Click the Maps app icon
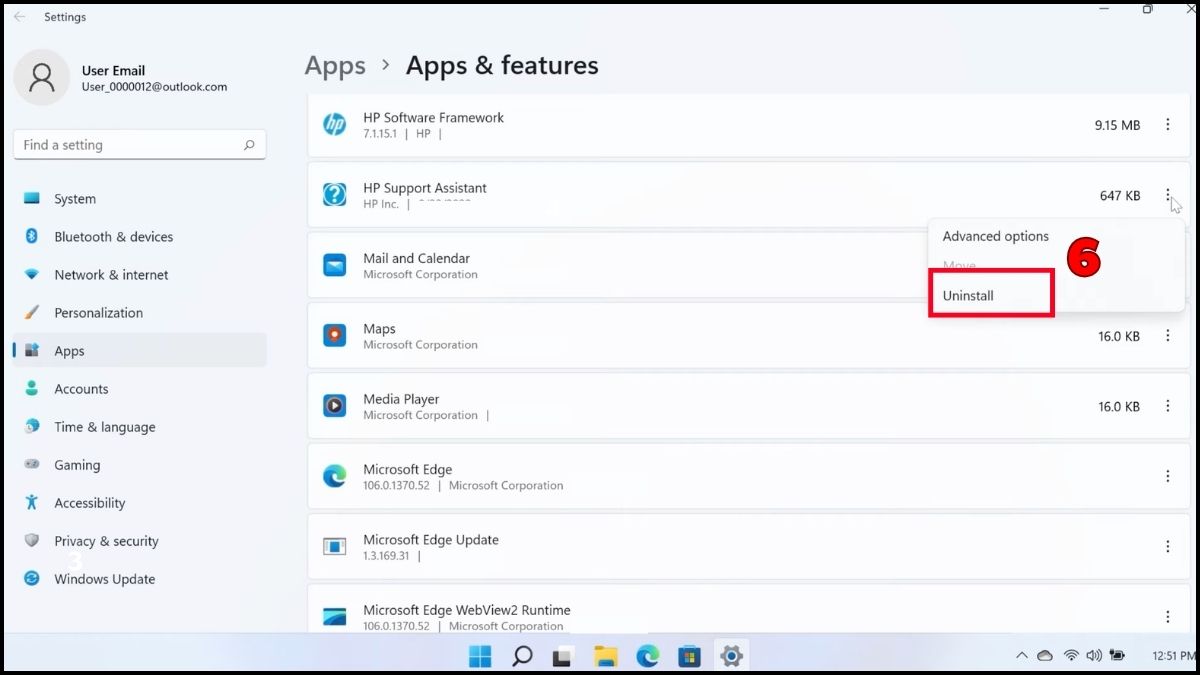 point(334,335)
